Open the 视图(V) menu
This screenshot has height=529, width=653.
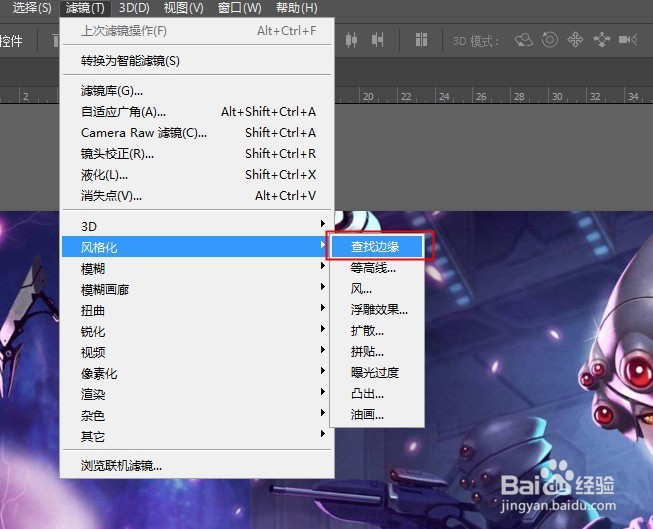pyautogui.click(x=183, y=7)
